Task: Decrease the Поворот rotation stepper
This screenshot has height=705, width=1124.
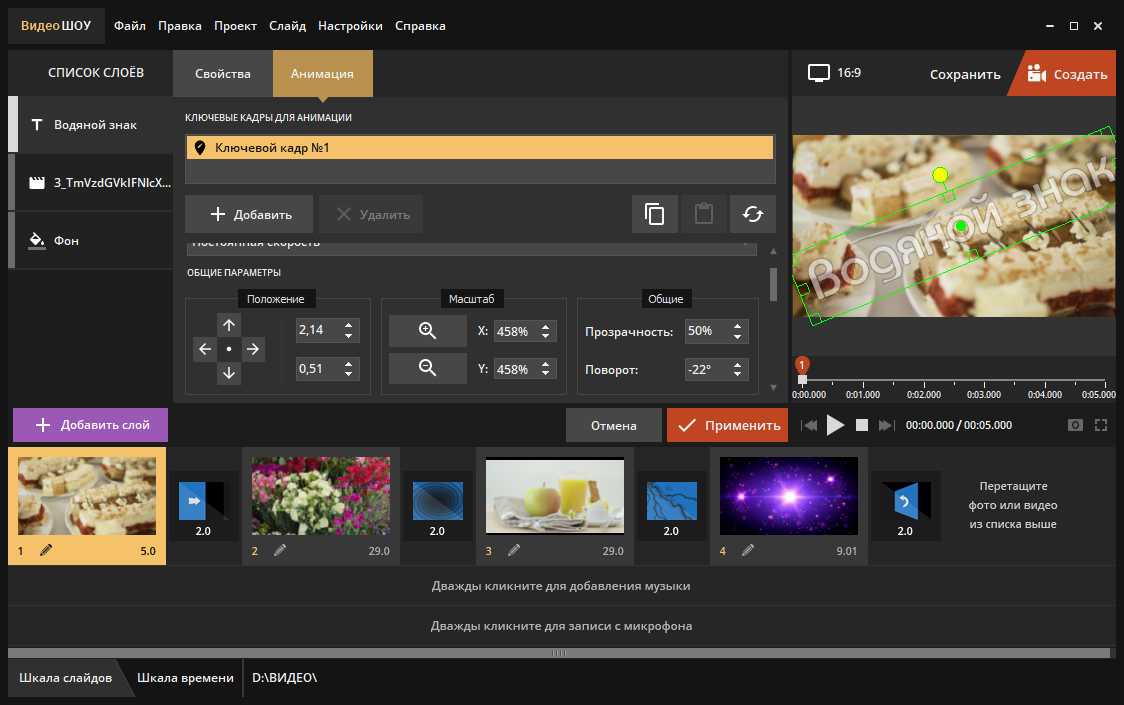Action: click(x=738, y=375)
